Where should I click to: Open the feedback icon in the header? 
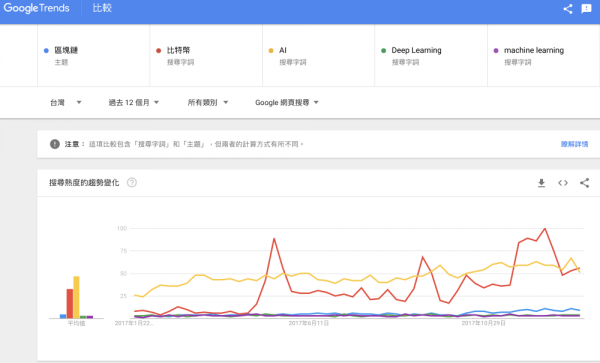click(586, 9)
